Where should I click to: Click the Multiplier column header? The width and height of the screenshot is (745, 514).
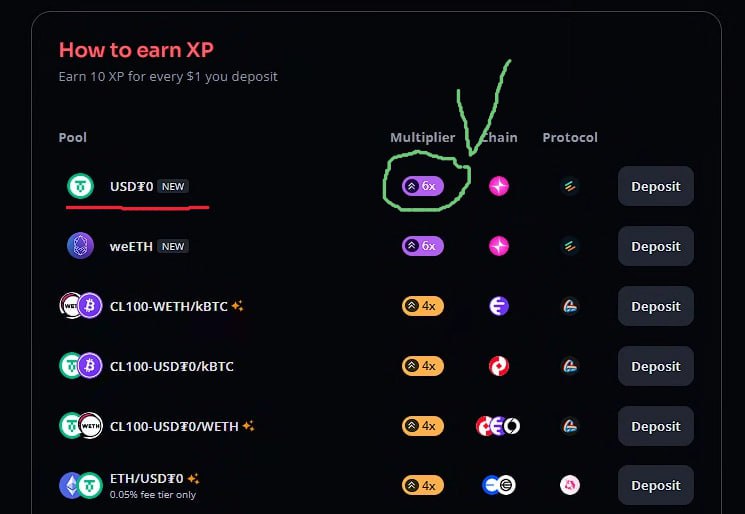click(x=422, y=137)
